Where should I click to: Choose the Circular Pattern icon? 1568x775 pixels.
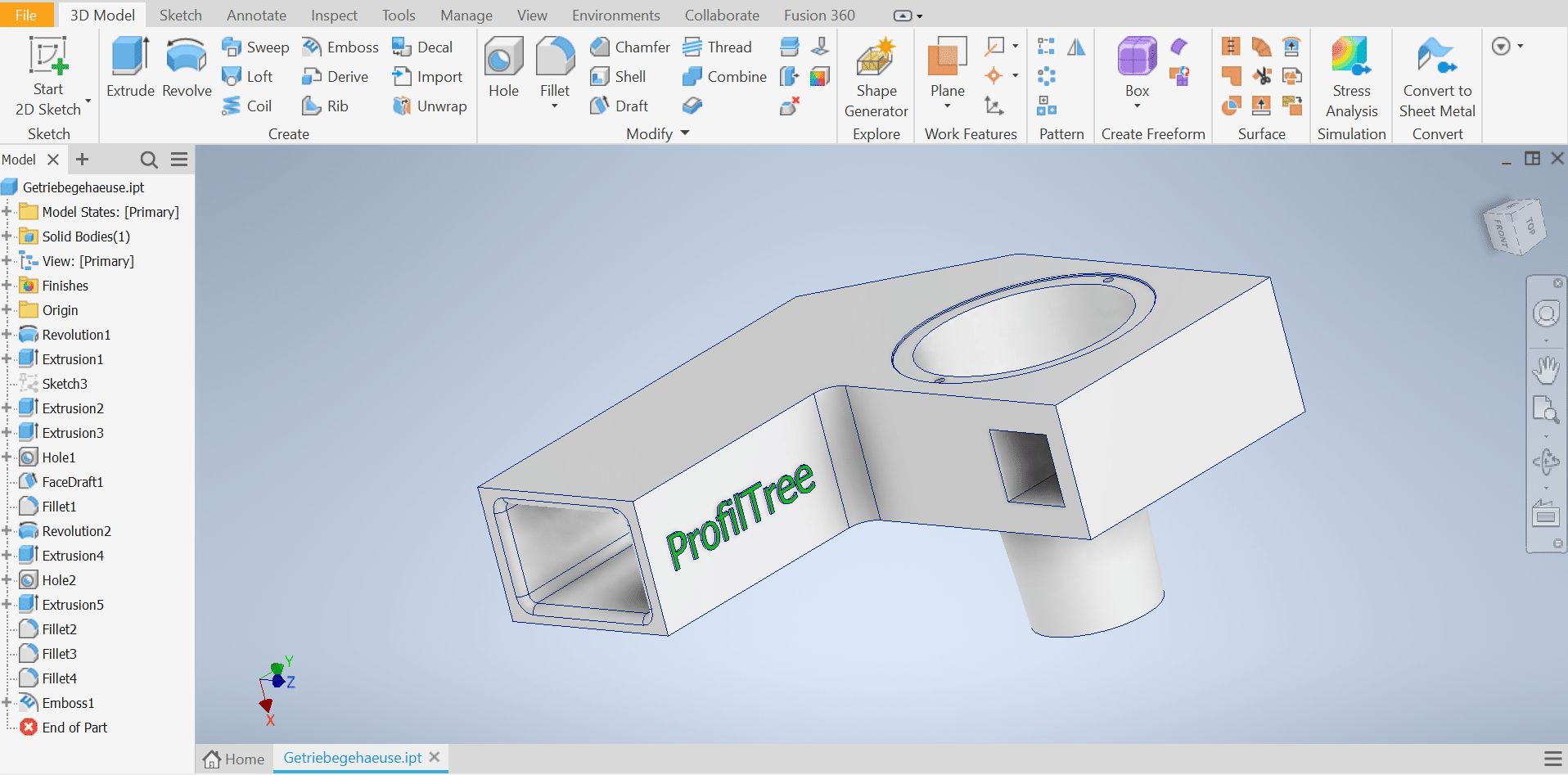(1046, 77)
